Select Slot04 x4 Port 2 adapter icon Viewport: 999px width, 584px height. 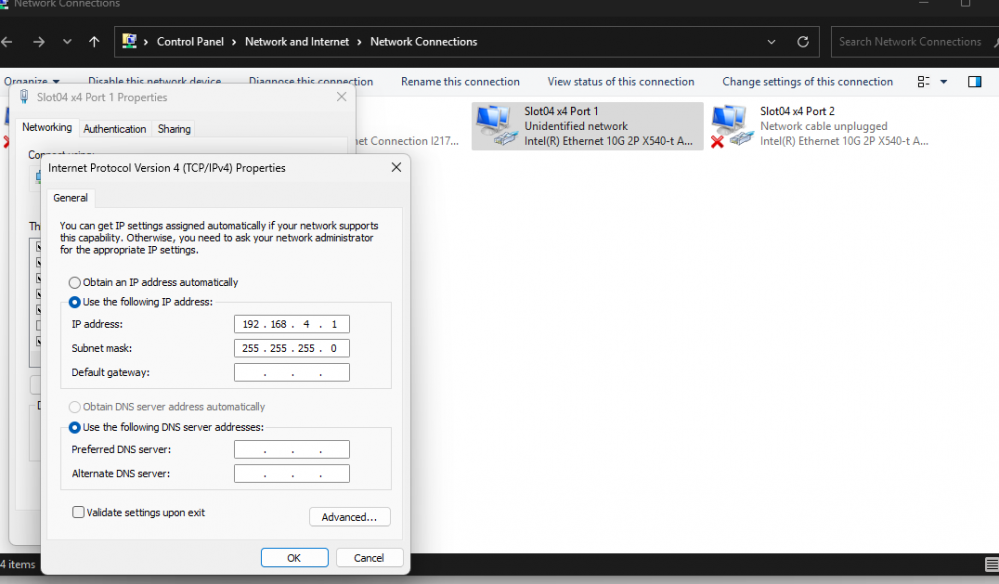(x=731, y=125)
